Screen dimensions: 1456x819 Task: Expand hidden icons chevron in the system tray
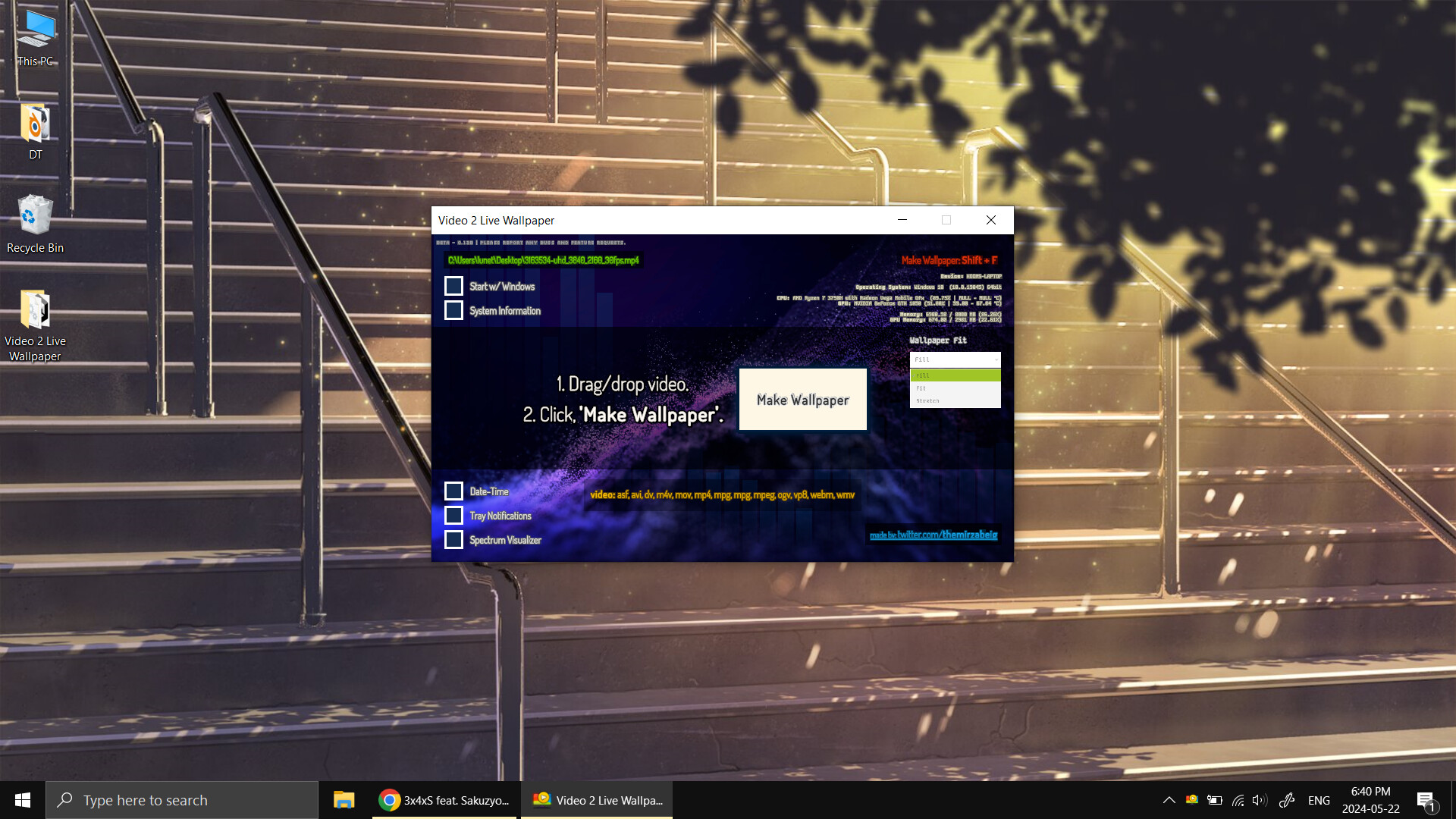coord(1169,800)
